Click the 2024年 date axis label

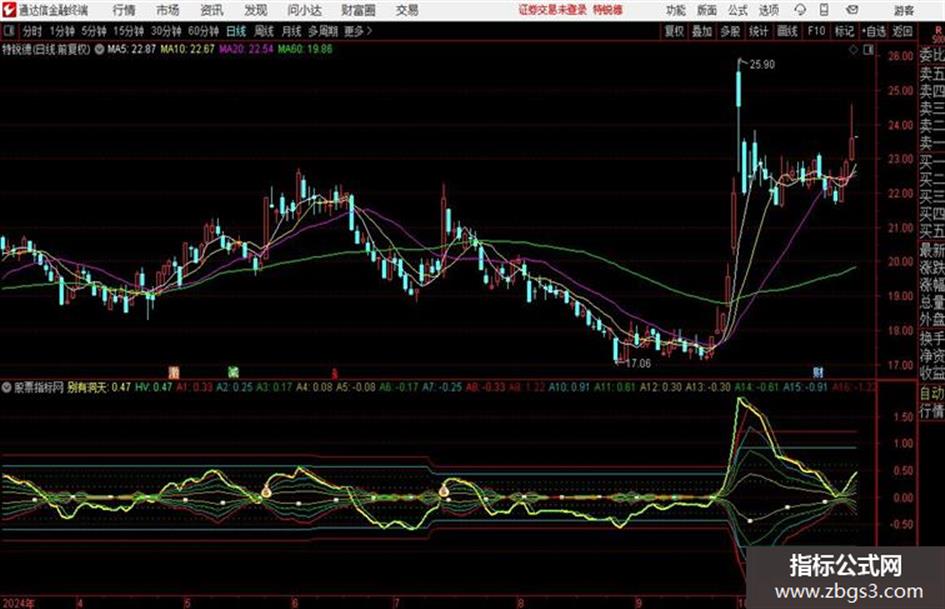coord(18,602)
